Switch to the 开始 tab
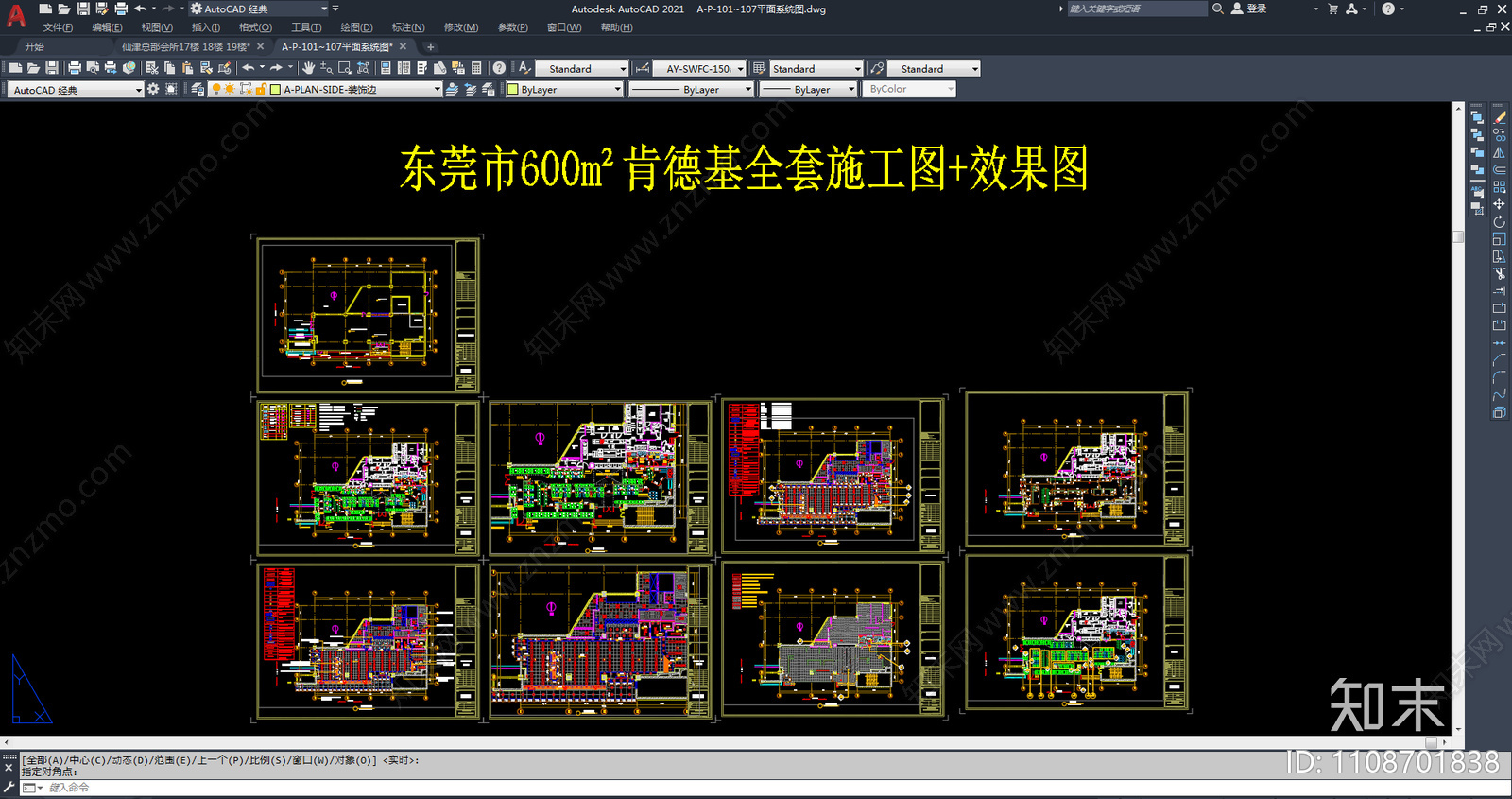Viewport: 1512px width, 799px height. pyautogui.click(x=35, y=46)
